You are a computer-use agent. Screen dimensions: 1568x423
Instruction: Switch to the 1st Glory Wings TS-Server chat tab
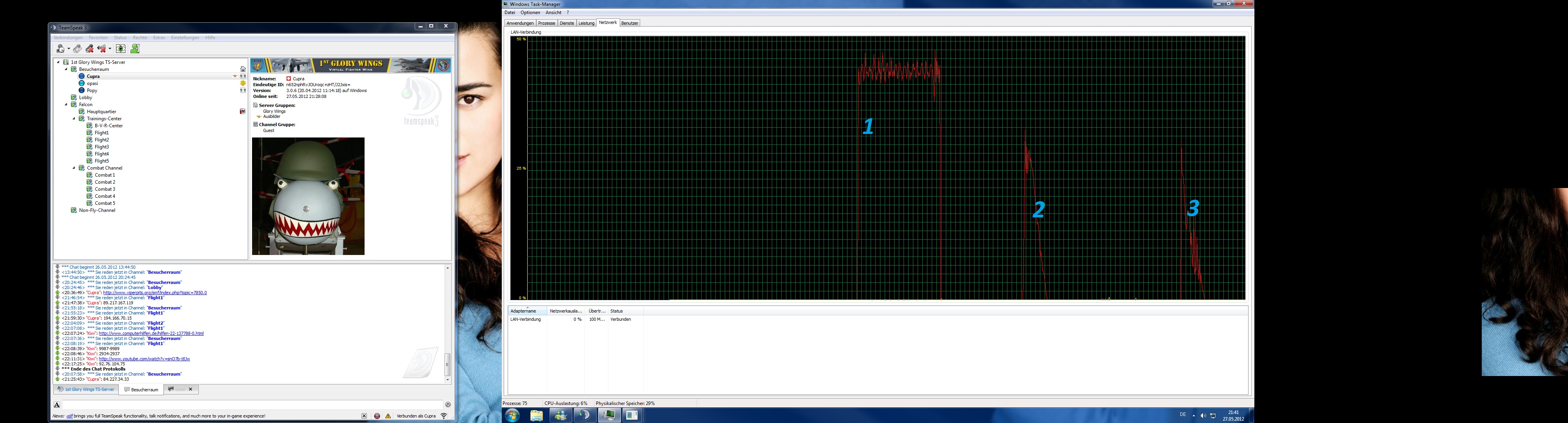(x=85, y=390)
